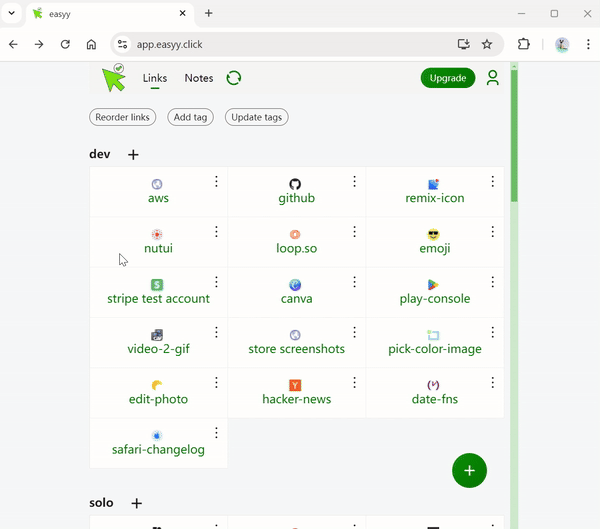Open the Chrome three-dot menu

pos(588,44)
